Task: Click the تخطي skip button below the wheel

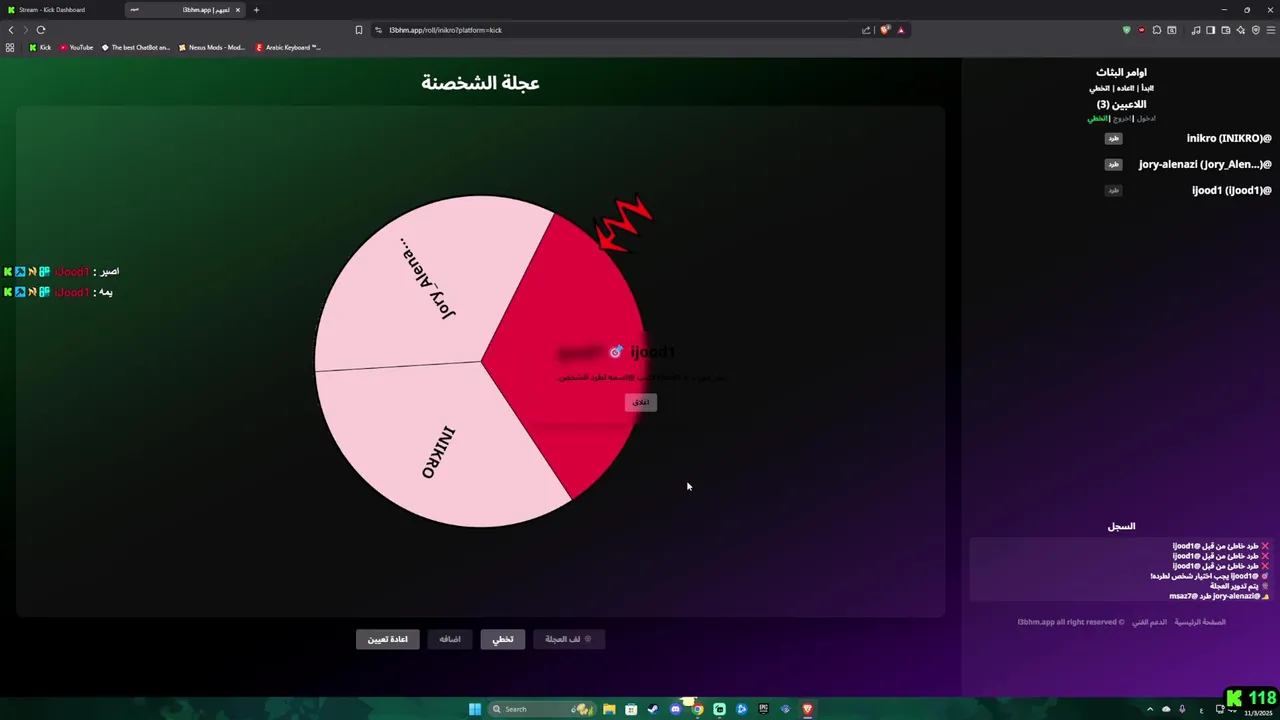Action: point(503,639)
